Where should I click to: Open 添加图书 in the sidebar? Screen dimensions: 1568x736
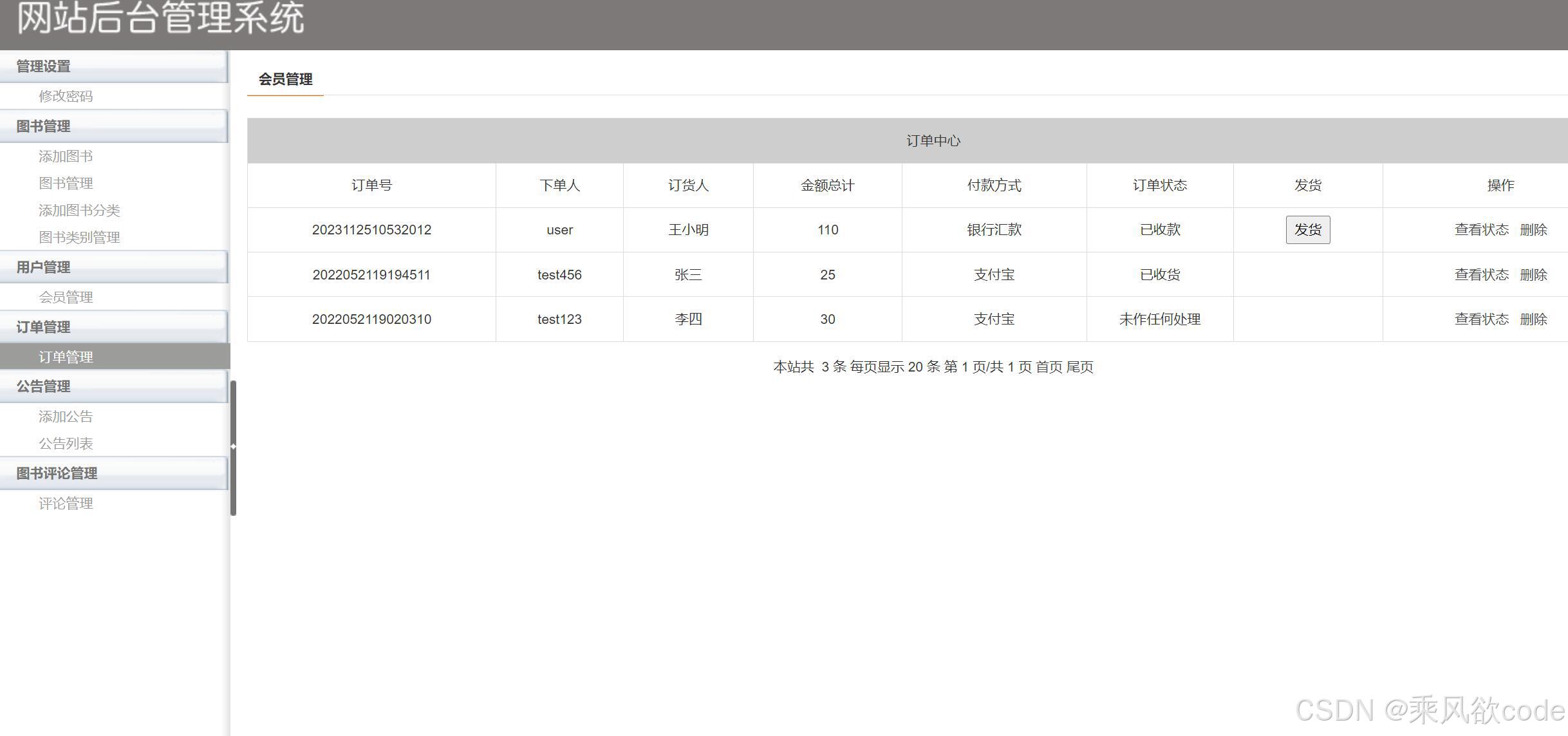66,156
